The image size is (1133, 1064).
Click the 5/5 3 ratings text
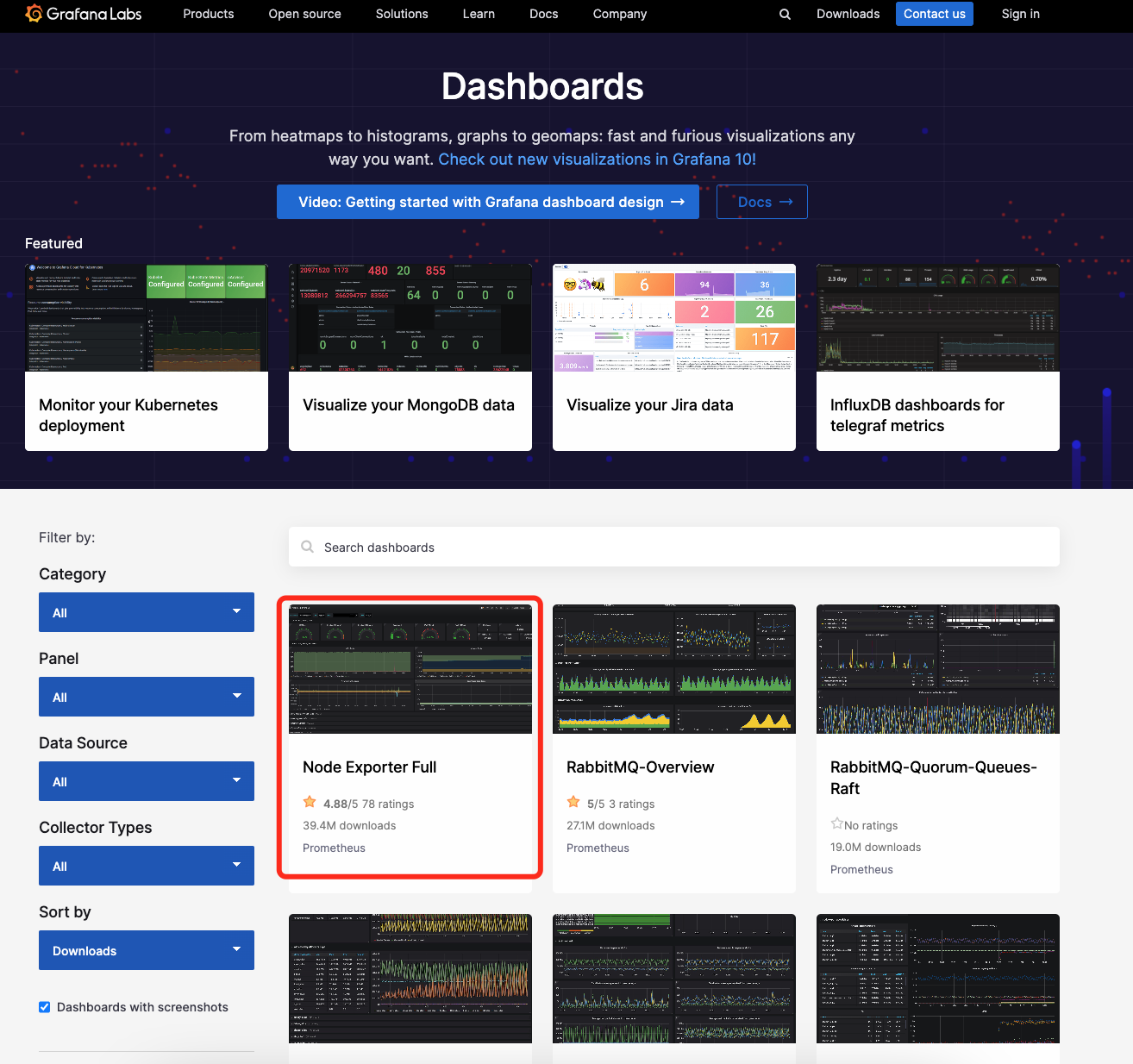[621, 804]
